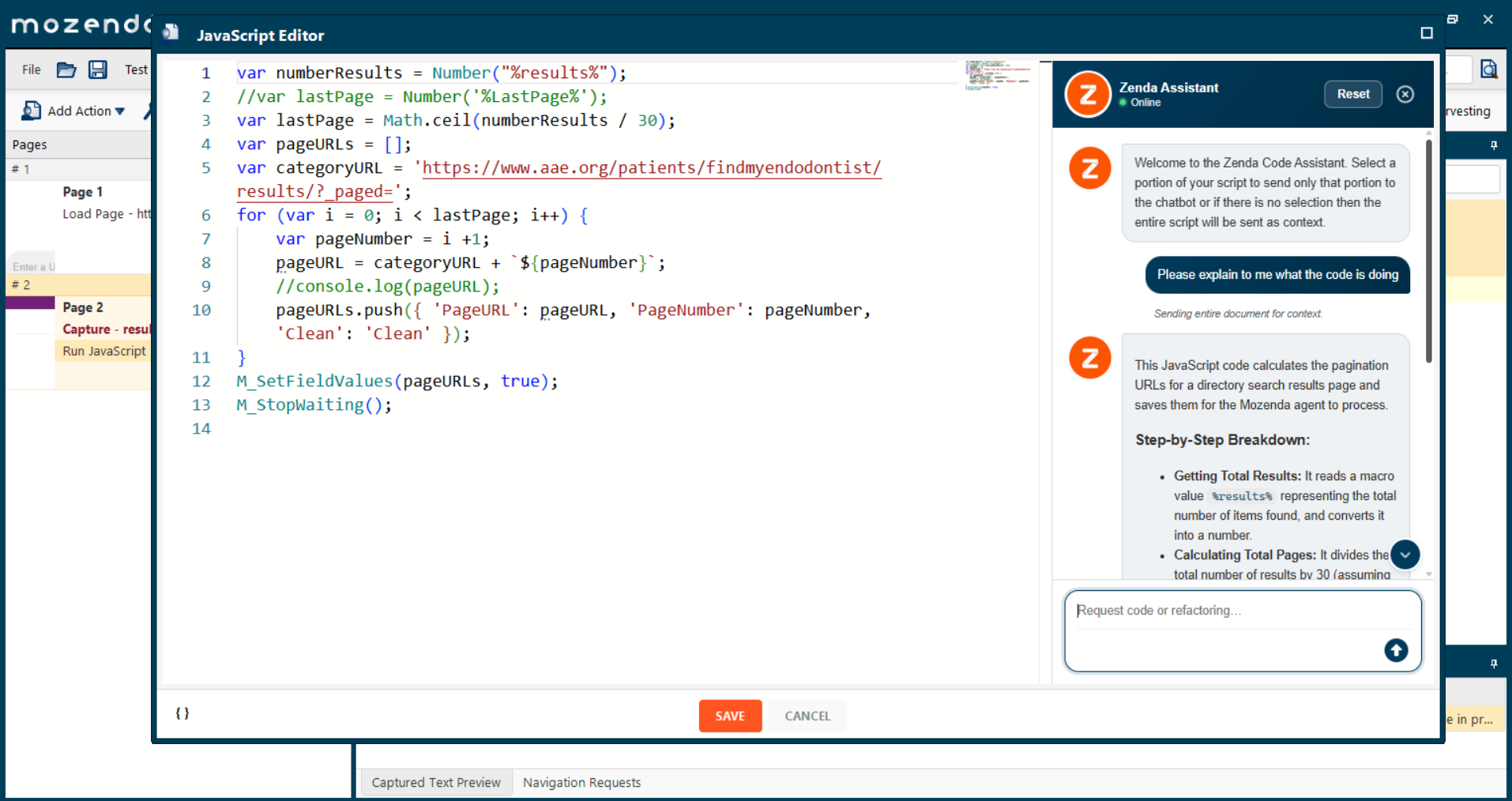The image size is (1512, 801).
Task: Click the 'Online' status label
Action: [1145, 103]
